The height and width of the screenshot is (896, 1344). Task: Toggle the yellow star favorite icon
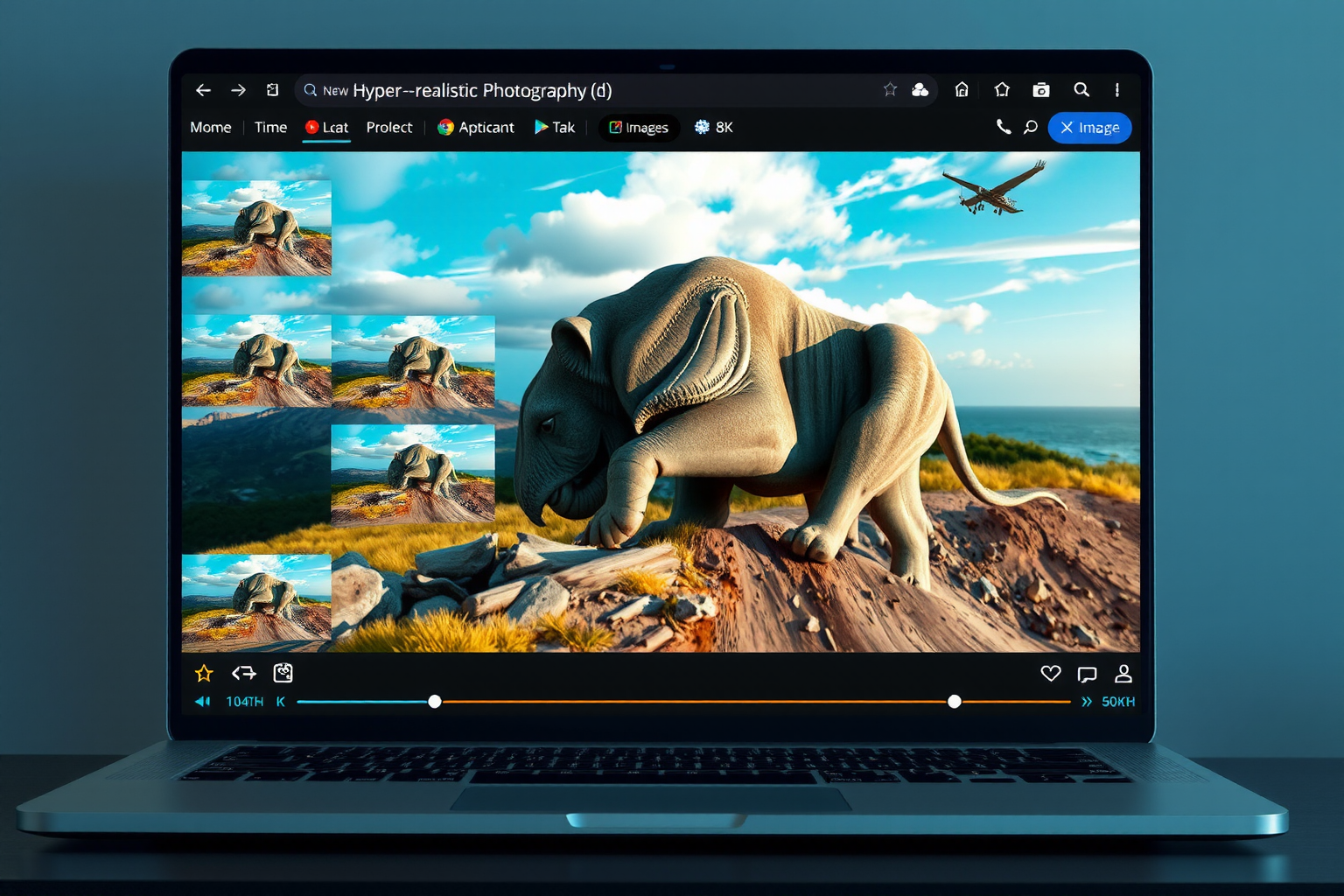(x=204, y=673)
